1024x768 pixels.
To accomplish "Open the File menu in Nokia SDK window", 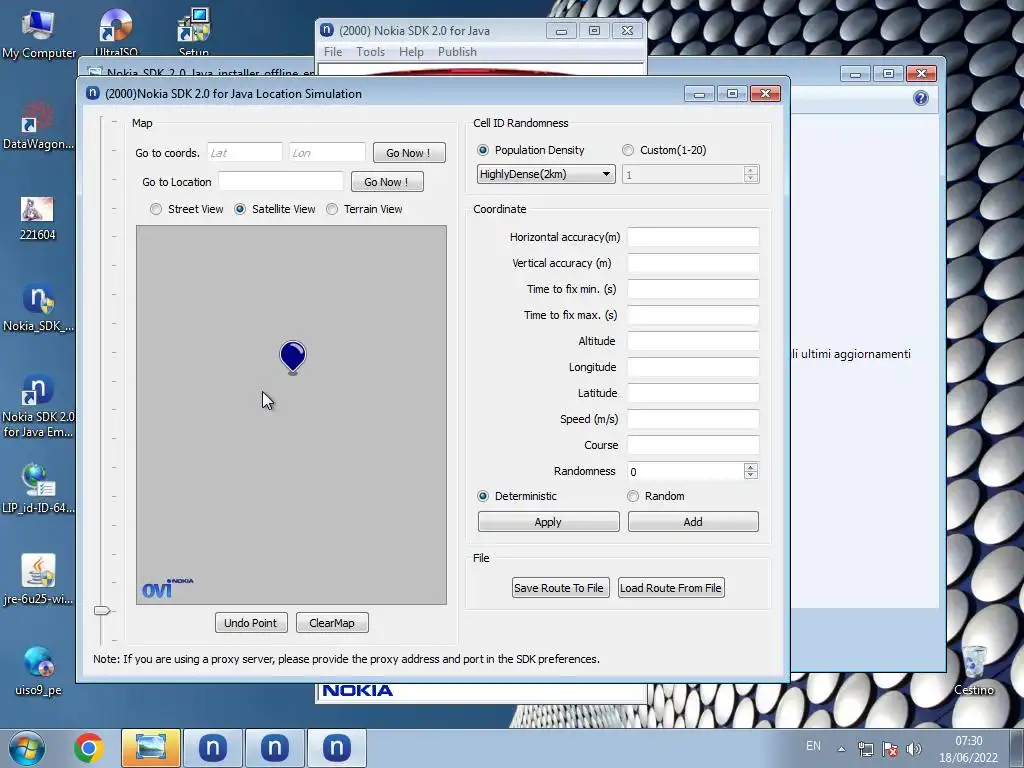I will 333,52.
